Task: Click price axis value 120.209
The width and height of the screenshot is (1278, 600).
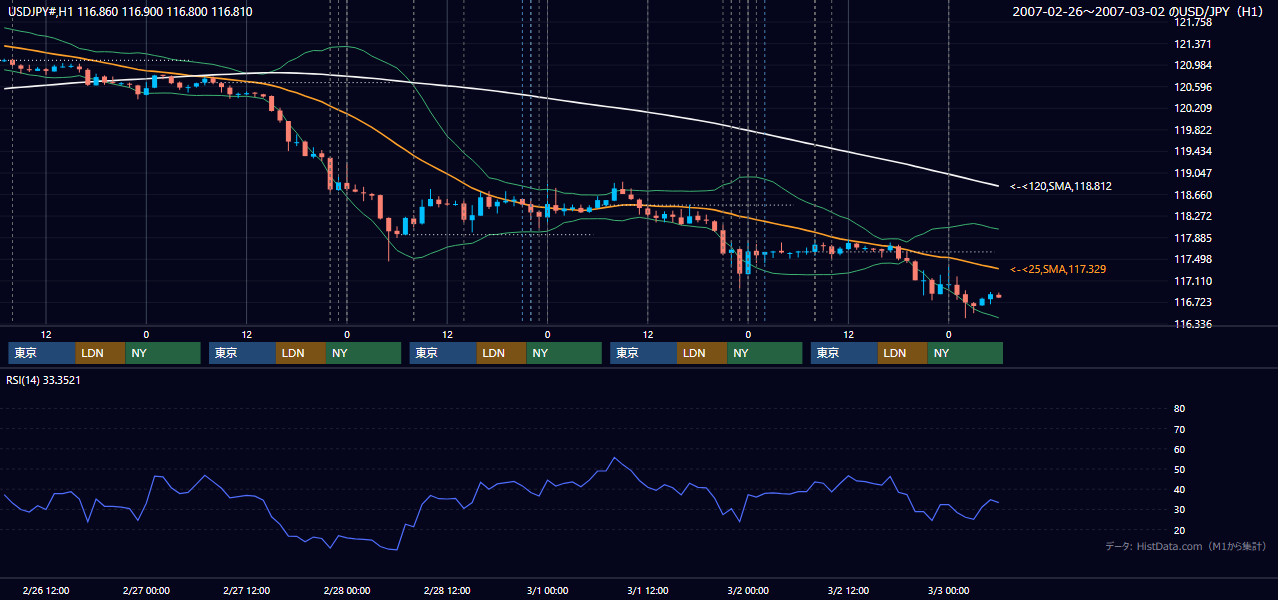Action: click(1192, 108)
